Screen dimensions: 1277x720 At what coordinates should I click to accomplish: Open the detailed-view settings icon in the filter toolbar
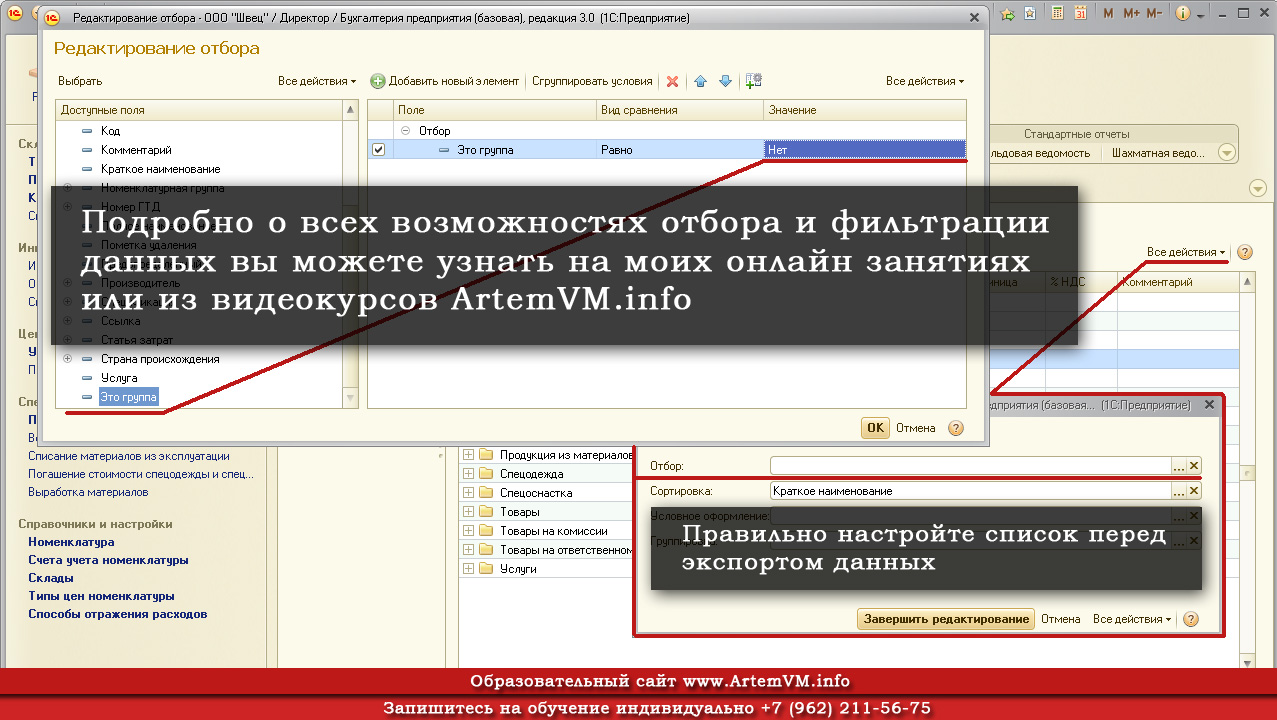(x=754, y=81)
